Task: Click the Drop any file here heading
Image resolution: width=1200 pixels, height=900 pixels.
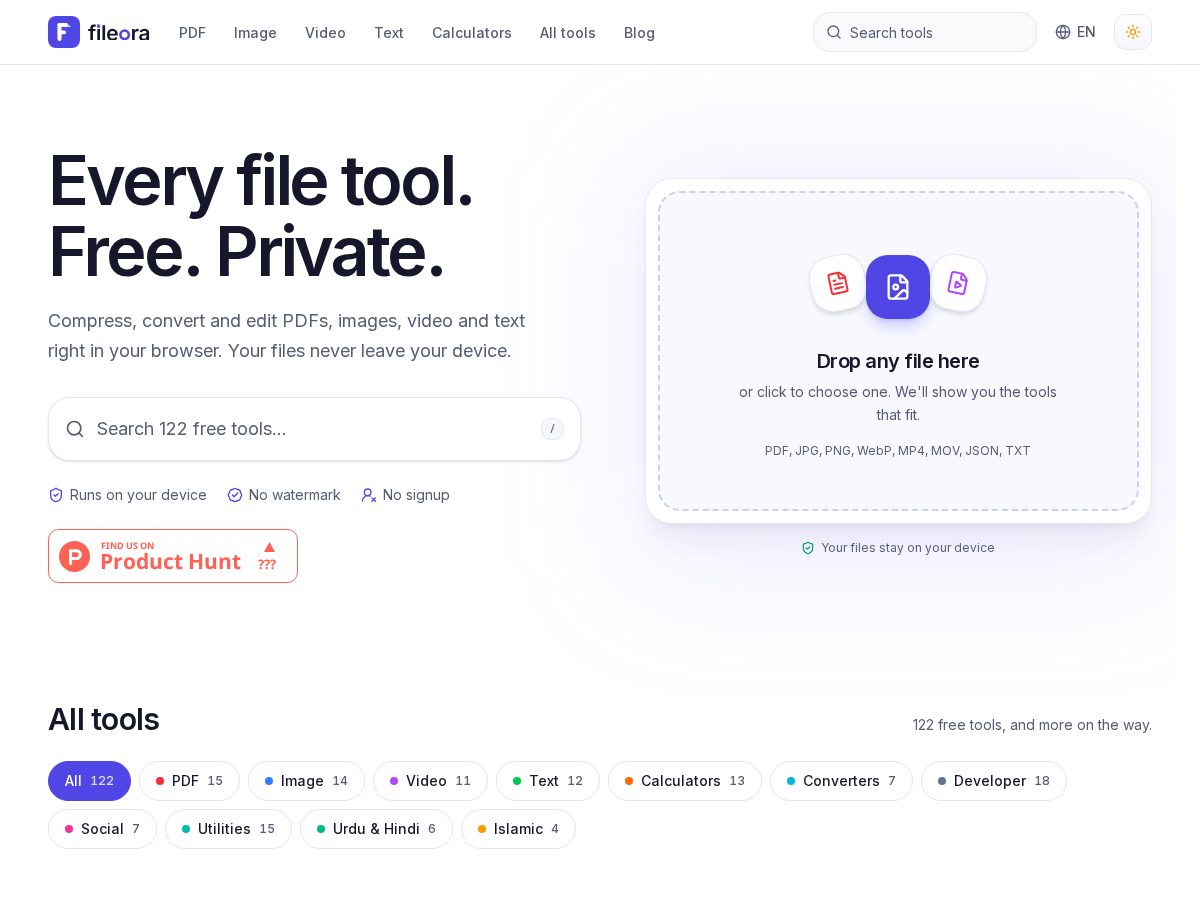Action: point(898,361)
